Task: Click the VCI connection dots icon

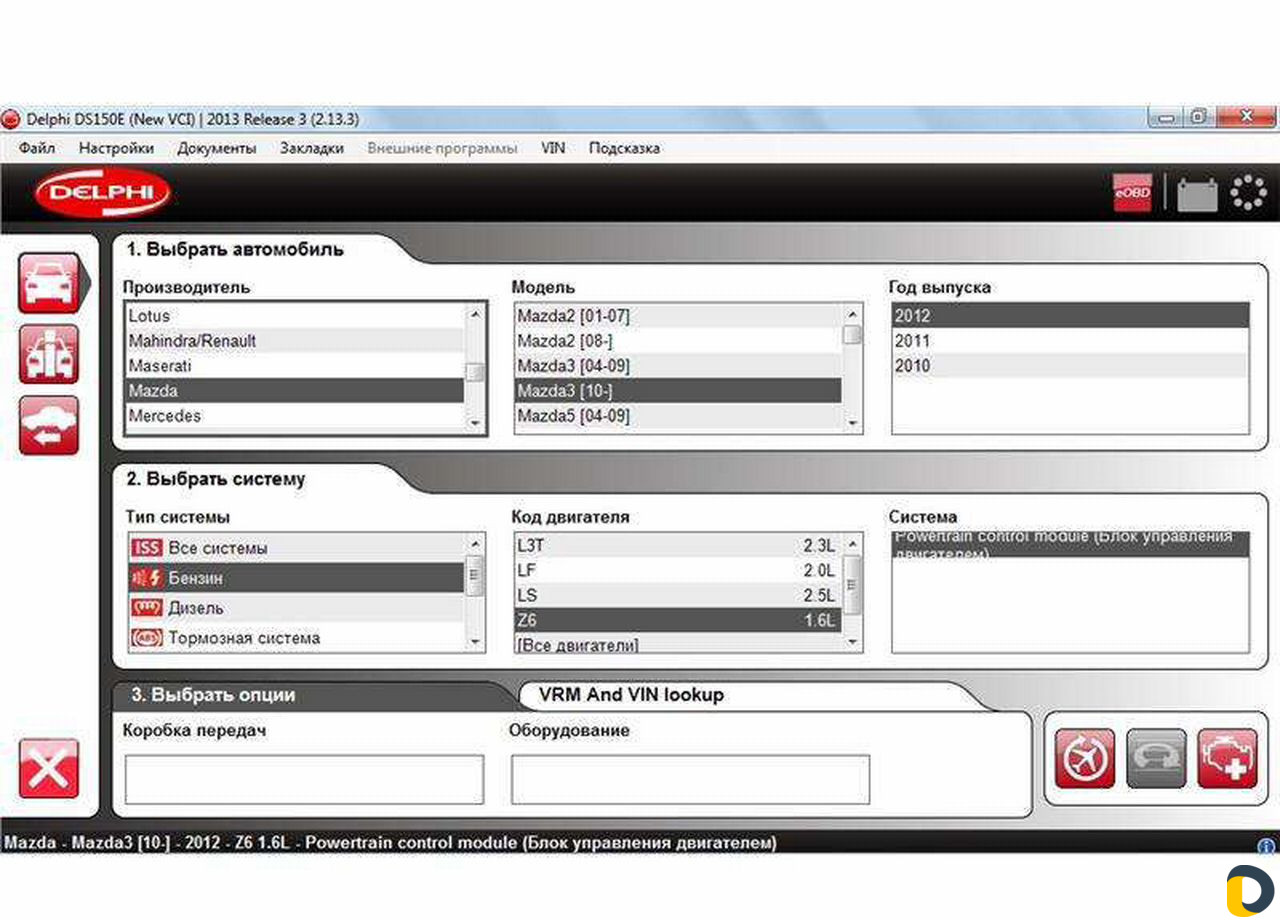Action: tap(1248, 192)
